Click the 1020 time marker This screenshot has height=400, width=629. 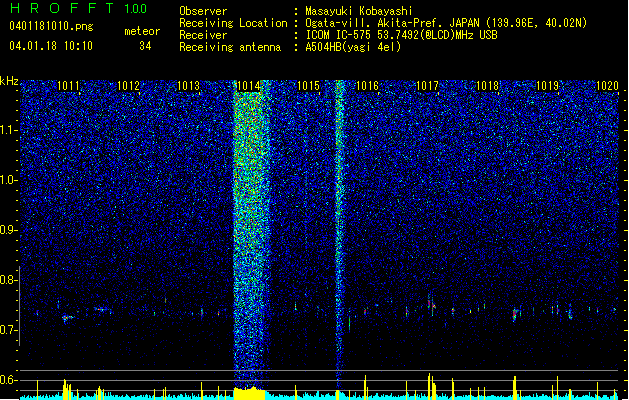coord(607,86)
